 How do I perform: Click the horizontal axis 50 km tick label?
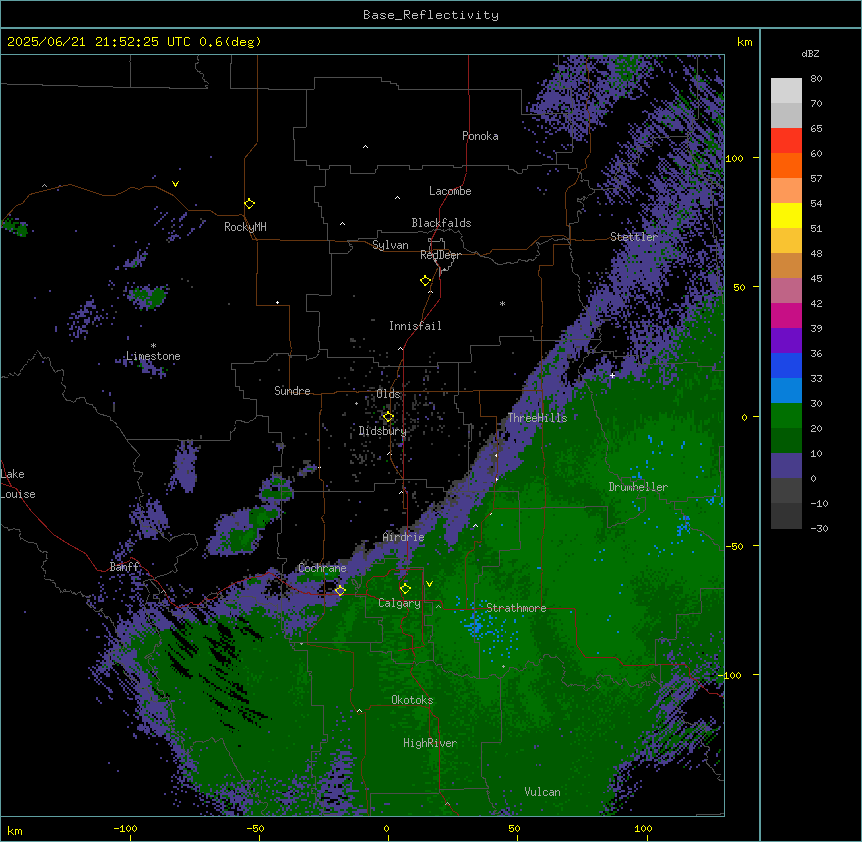coord(514,829)
